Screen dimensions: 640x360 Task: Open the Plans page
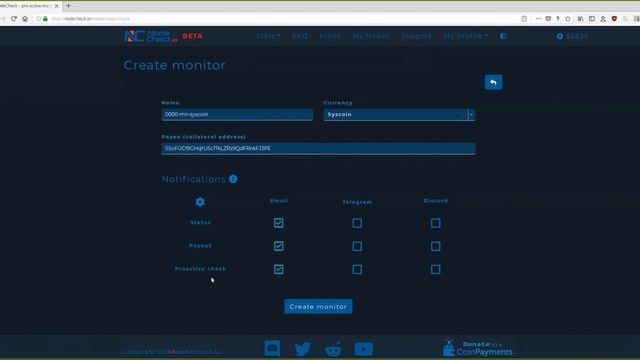pyautogui.click(x=330, y=36)
